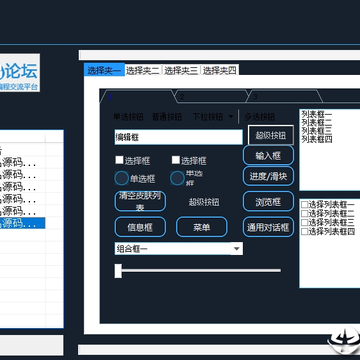Open the 输入框 button

(268, 155)
